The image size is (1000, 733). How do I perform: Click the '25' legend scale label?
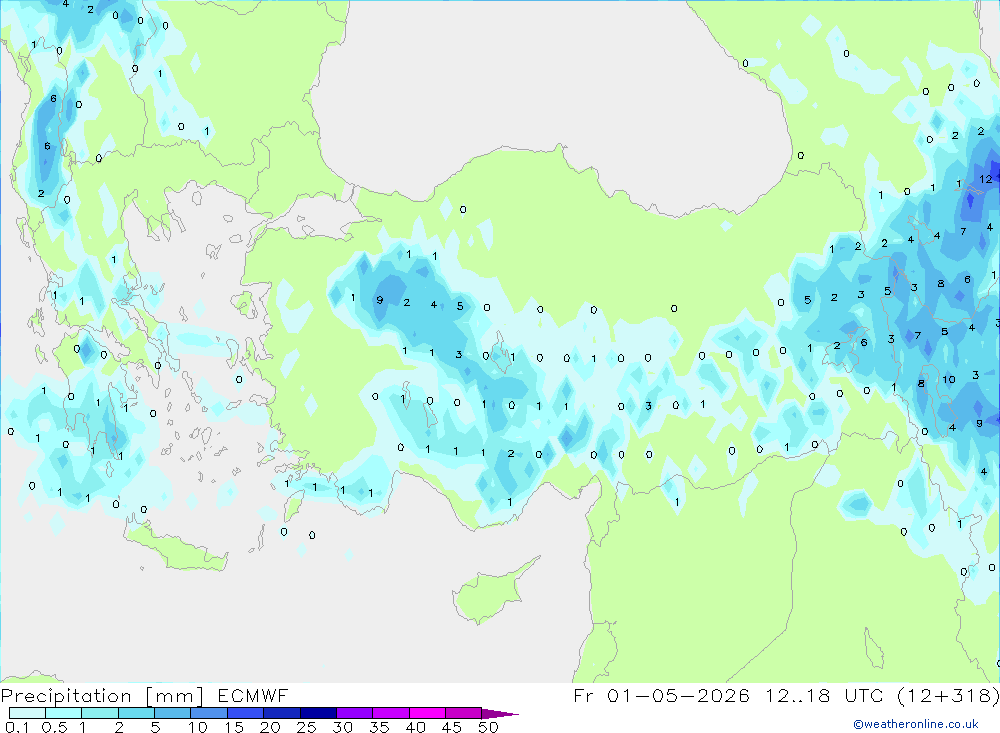(x=306, y=727)
